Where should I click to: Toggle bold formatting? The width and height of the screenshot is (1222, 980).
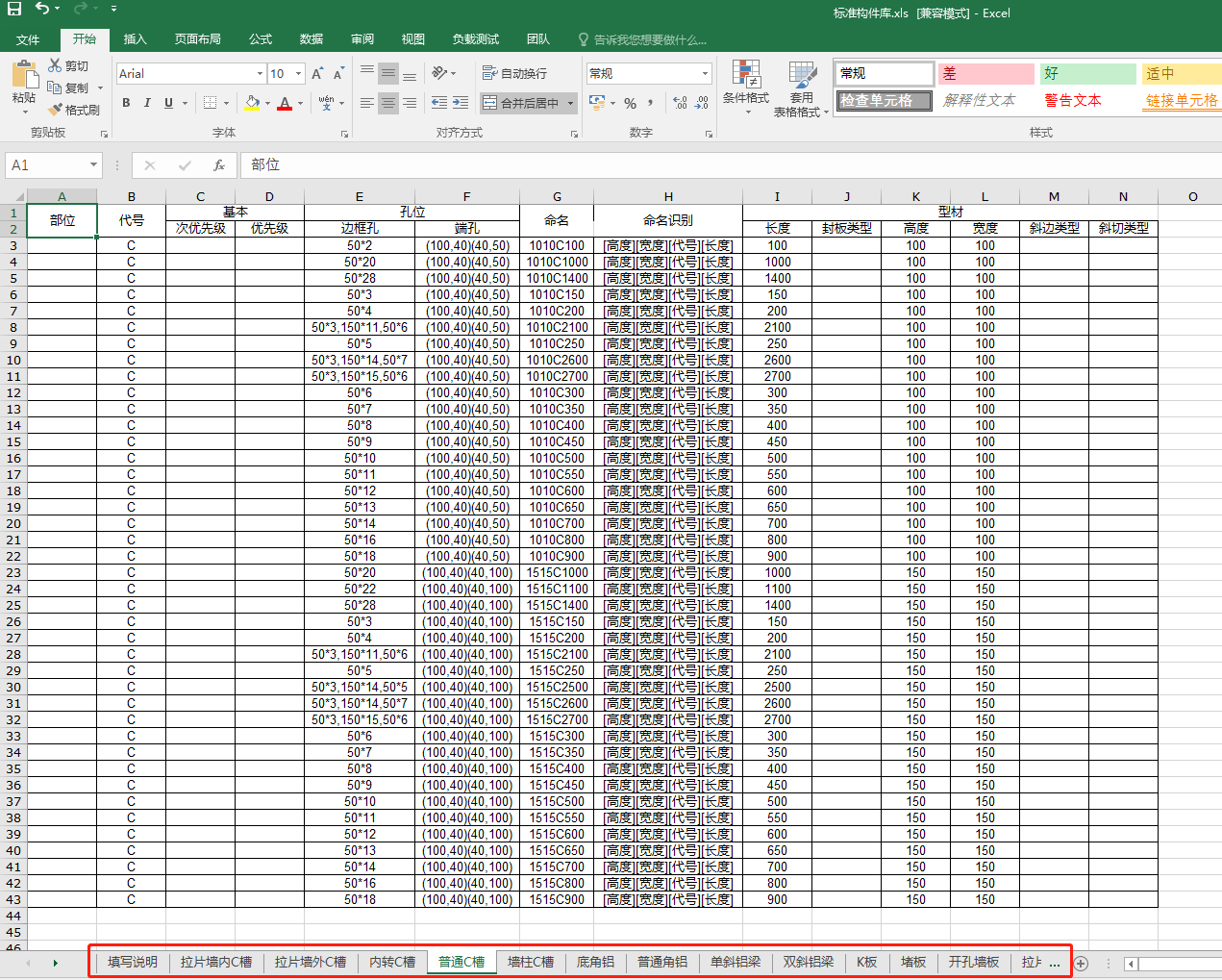pyautogui.click(x=126, y=103)
